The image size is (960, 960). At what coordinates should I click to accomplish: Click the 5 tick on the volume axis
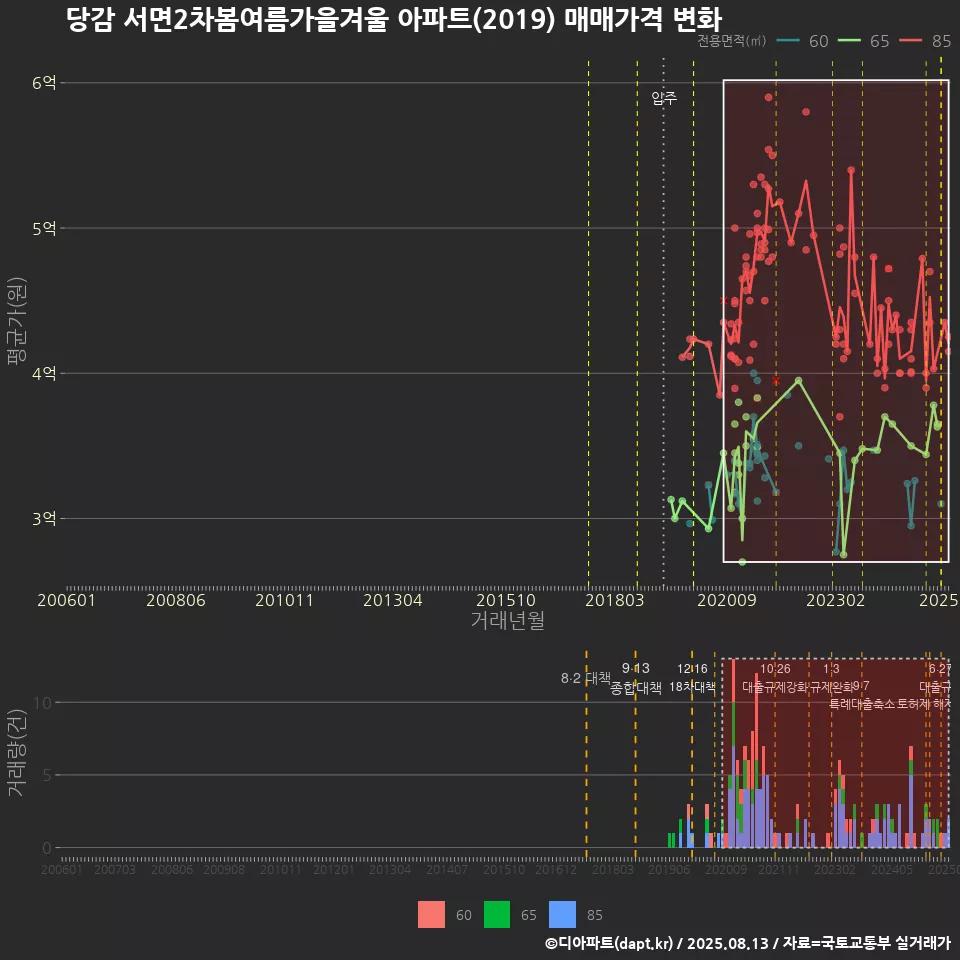47,775
